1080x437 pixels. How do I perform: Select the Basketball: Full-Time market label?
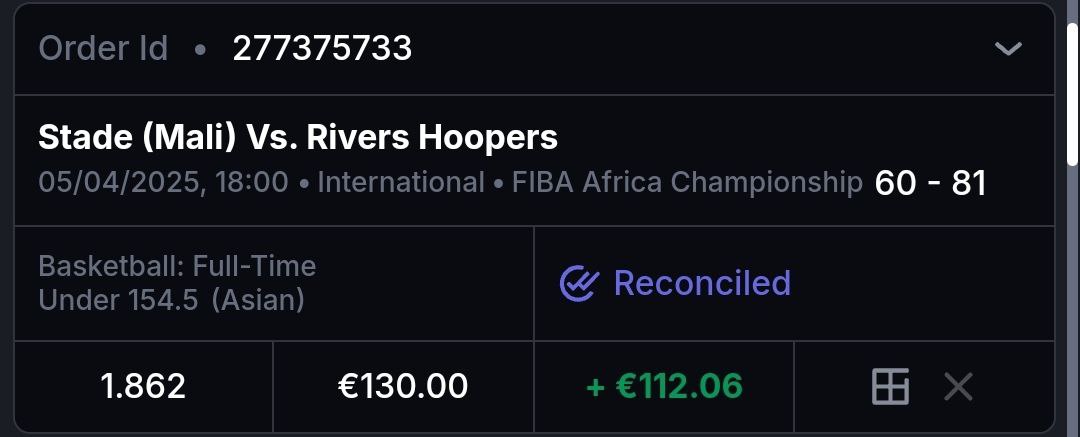click(x=177, y=266)
